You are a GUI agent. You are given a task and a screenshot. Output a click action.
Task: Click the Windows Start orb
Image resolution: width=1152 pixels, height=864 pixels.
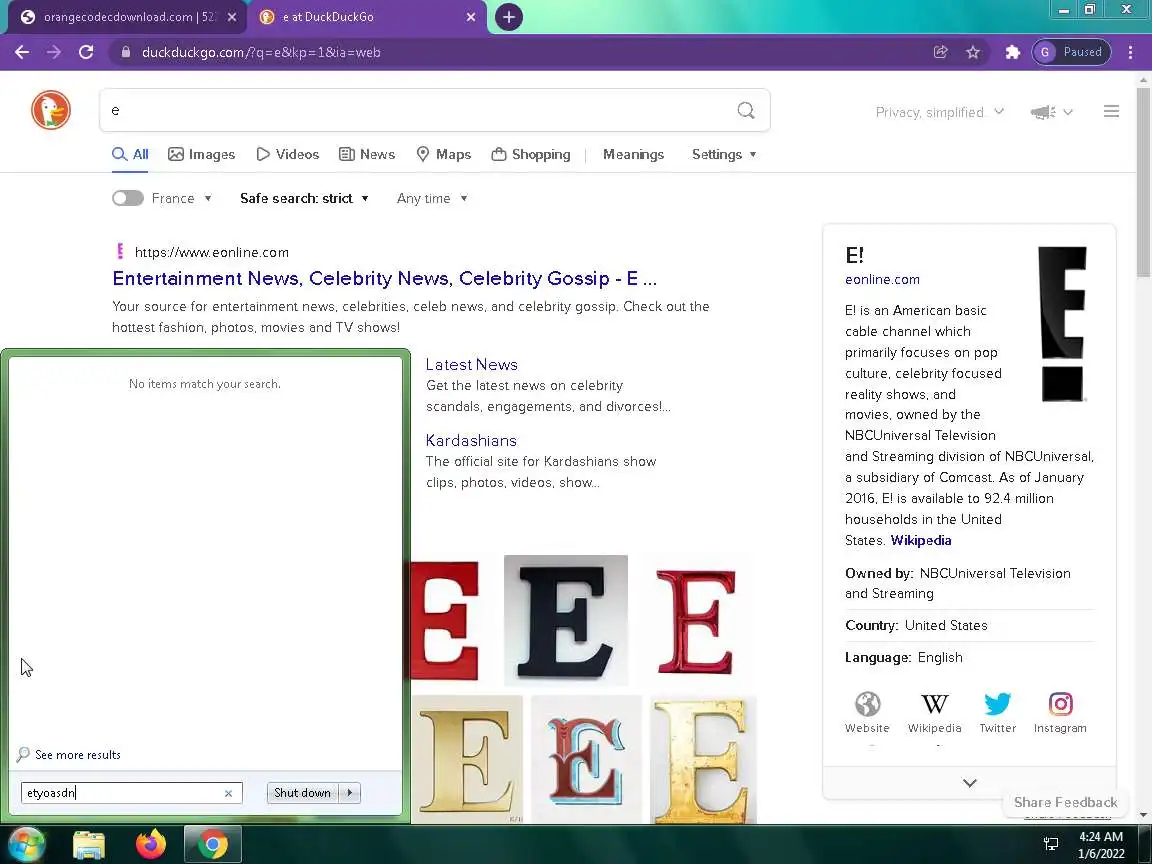coord(26,844)
